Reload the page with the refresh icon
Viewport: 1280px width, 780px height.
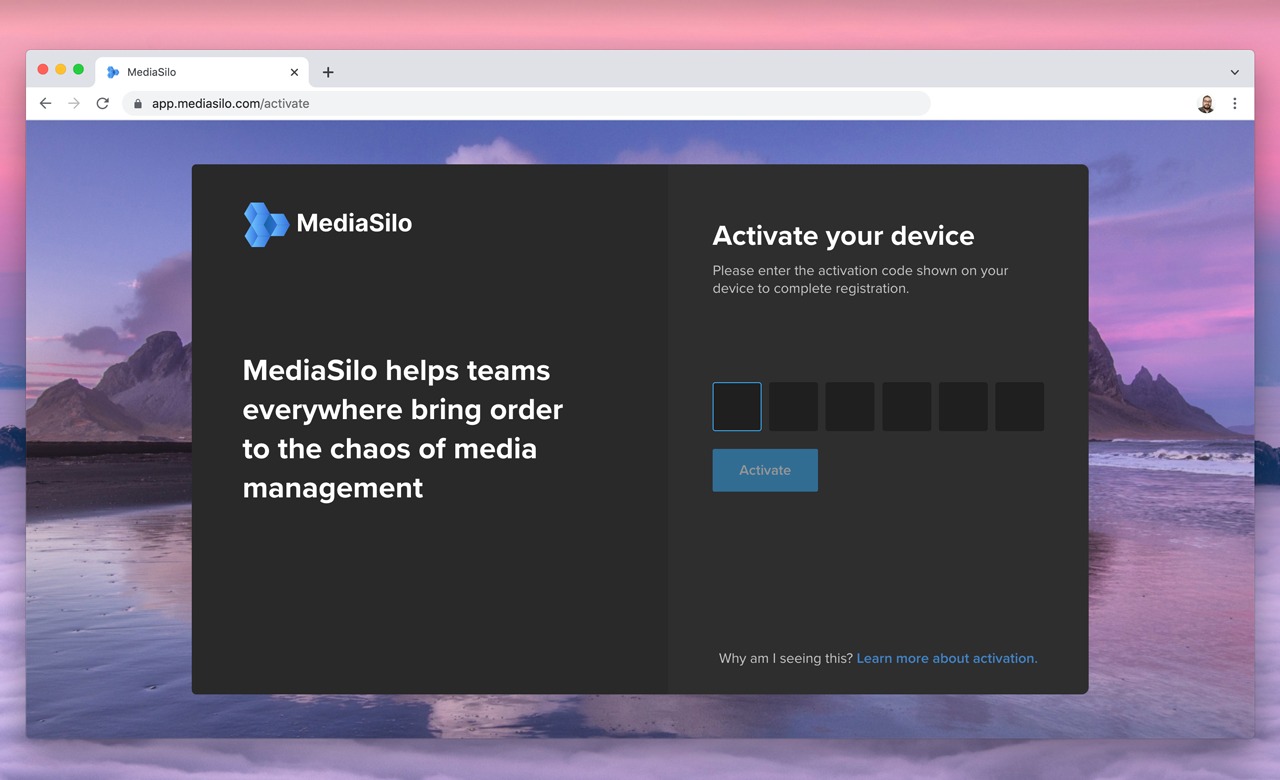[x=102, y=103]
